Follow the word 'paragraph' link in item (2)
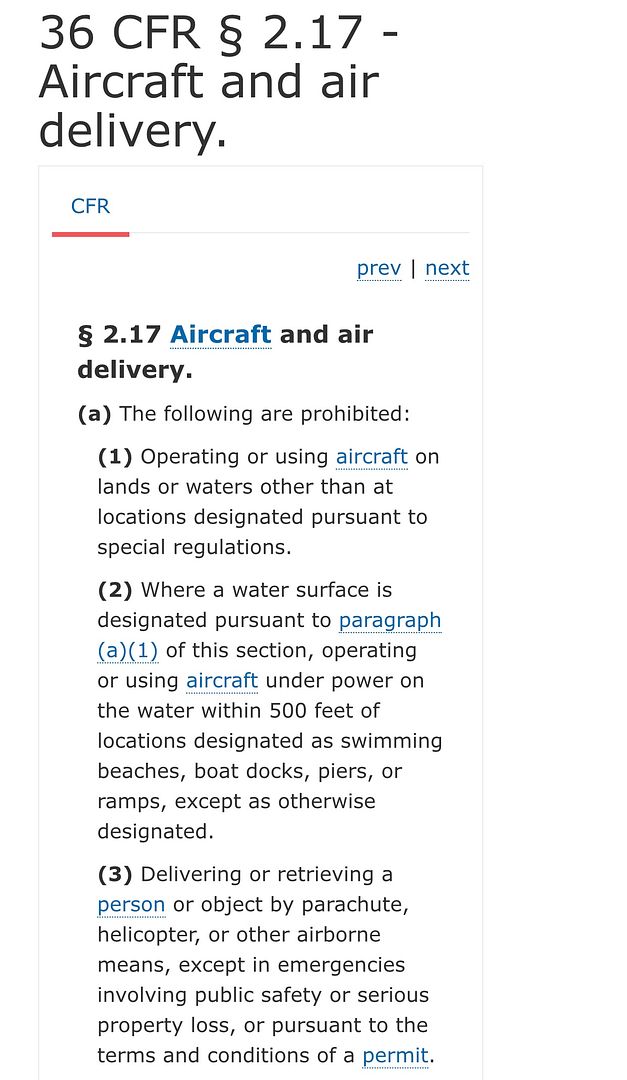The image size is (627, 1080). pos(390,620)
